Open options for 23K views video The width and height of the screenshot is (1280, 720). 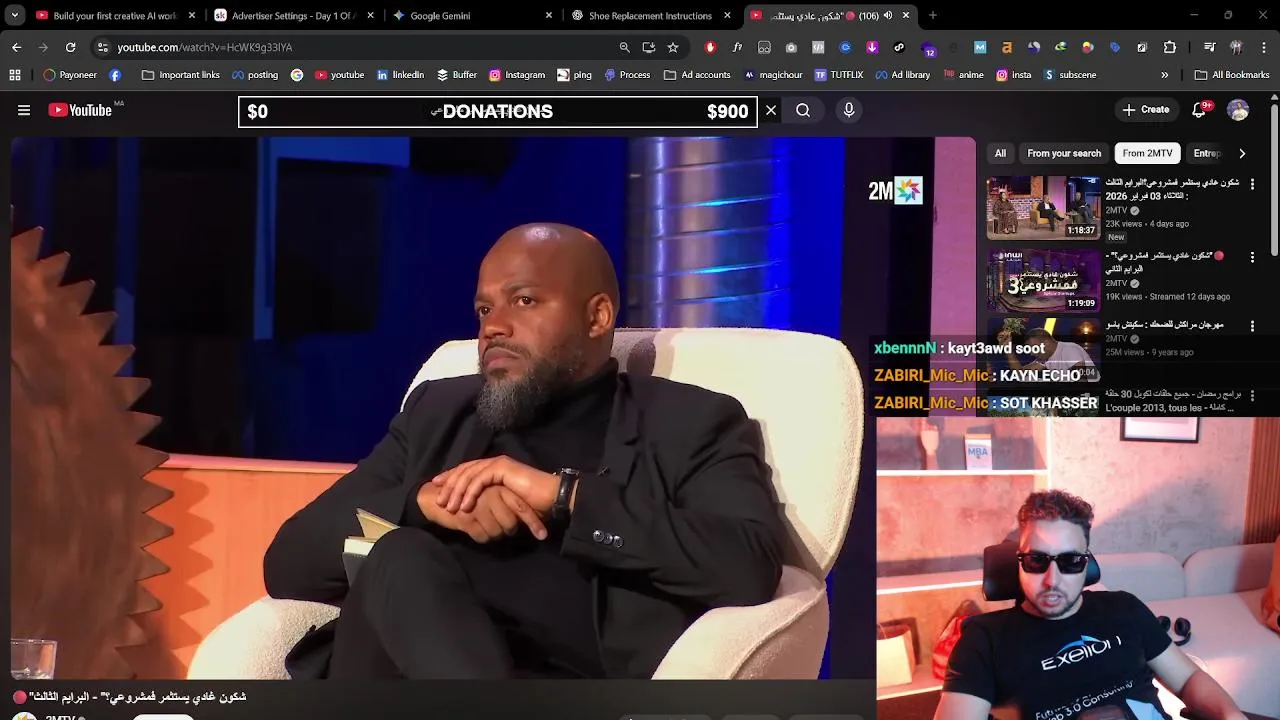click(x=1252, y=185)
